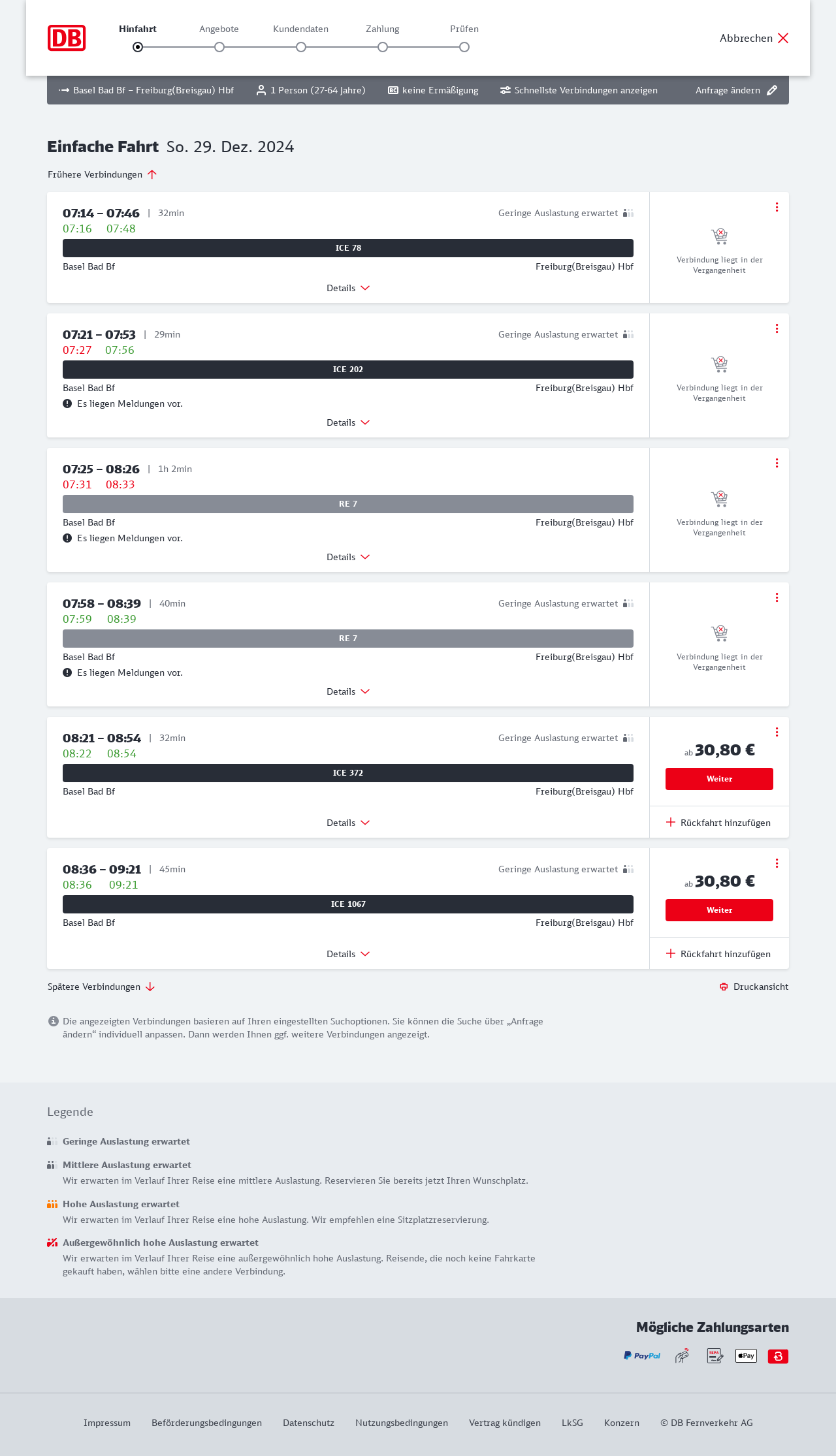Viewport: 836px width, 1456px height.
Task: Click the pencil icon beside Anfrage ändern
Action: pyautogui.click(x=772, y=90)
